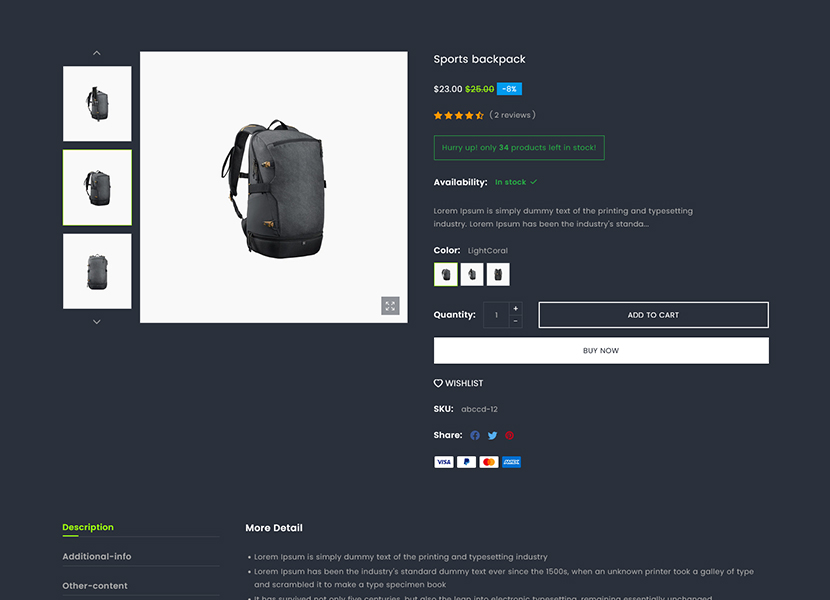Screen dimensions: 830x600
Task: Select the first color swatch
Action: 445,273
